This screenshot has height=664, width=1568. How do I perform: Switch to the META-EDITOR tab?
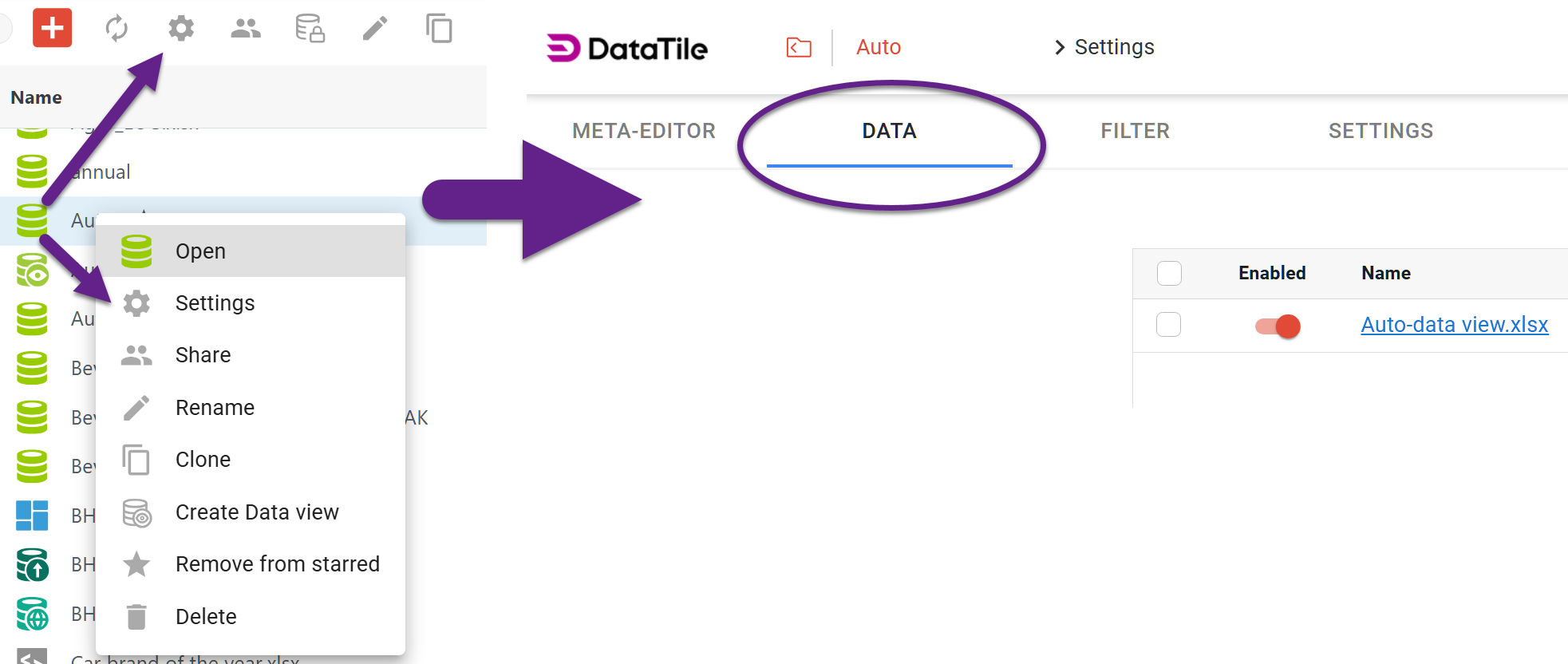[642, 131]
